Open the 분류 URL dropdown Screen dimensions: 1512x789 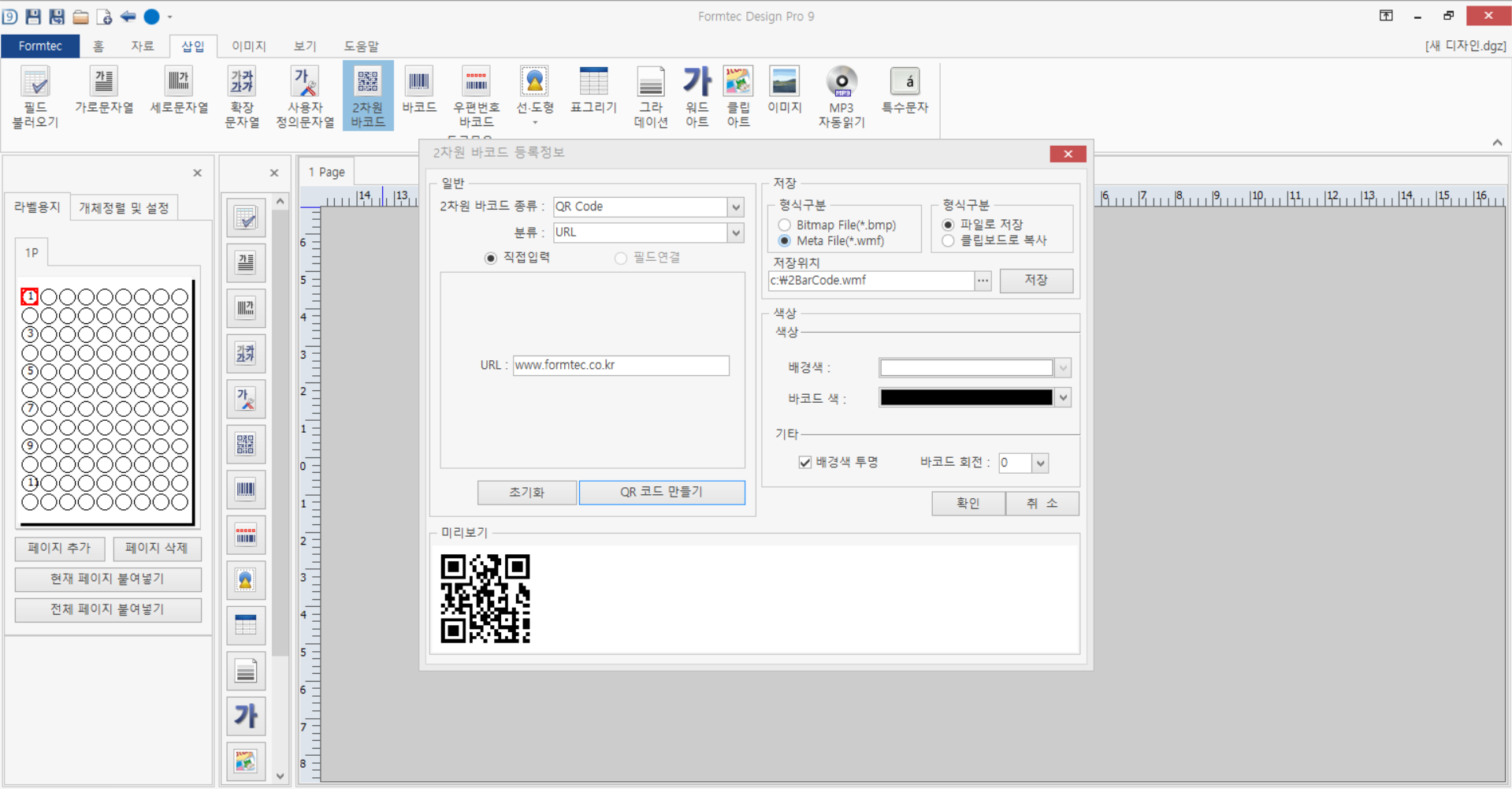[x=736, y=233]
